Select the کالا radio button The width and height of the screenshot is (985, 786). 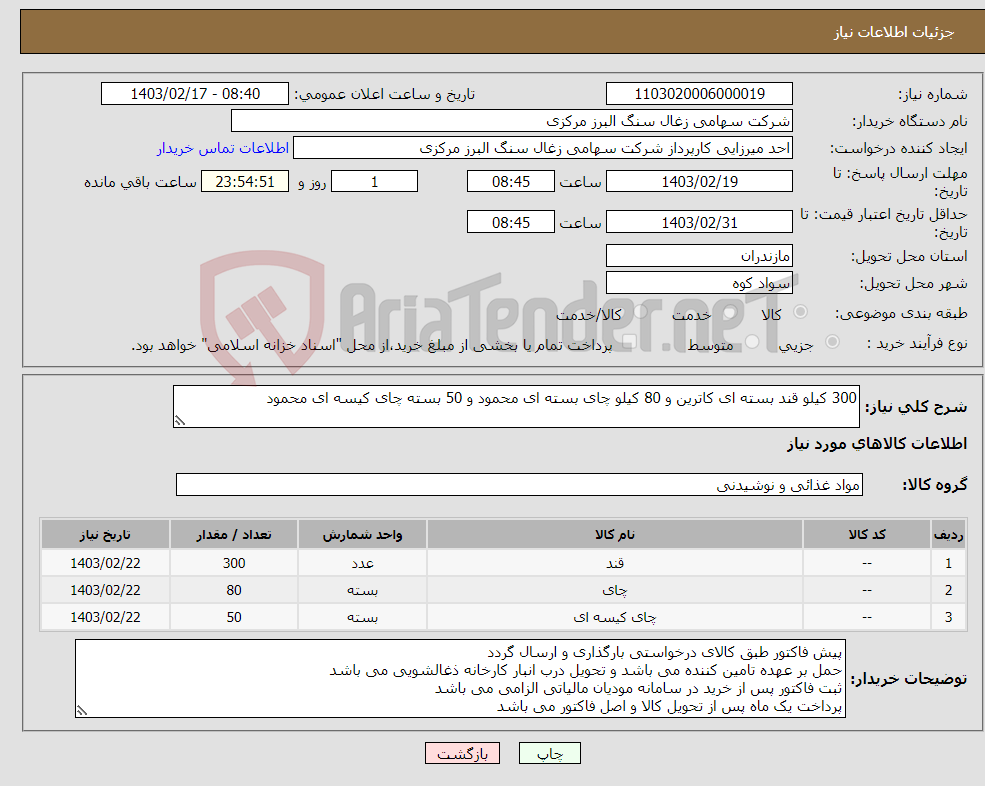[800, 312]
